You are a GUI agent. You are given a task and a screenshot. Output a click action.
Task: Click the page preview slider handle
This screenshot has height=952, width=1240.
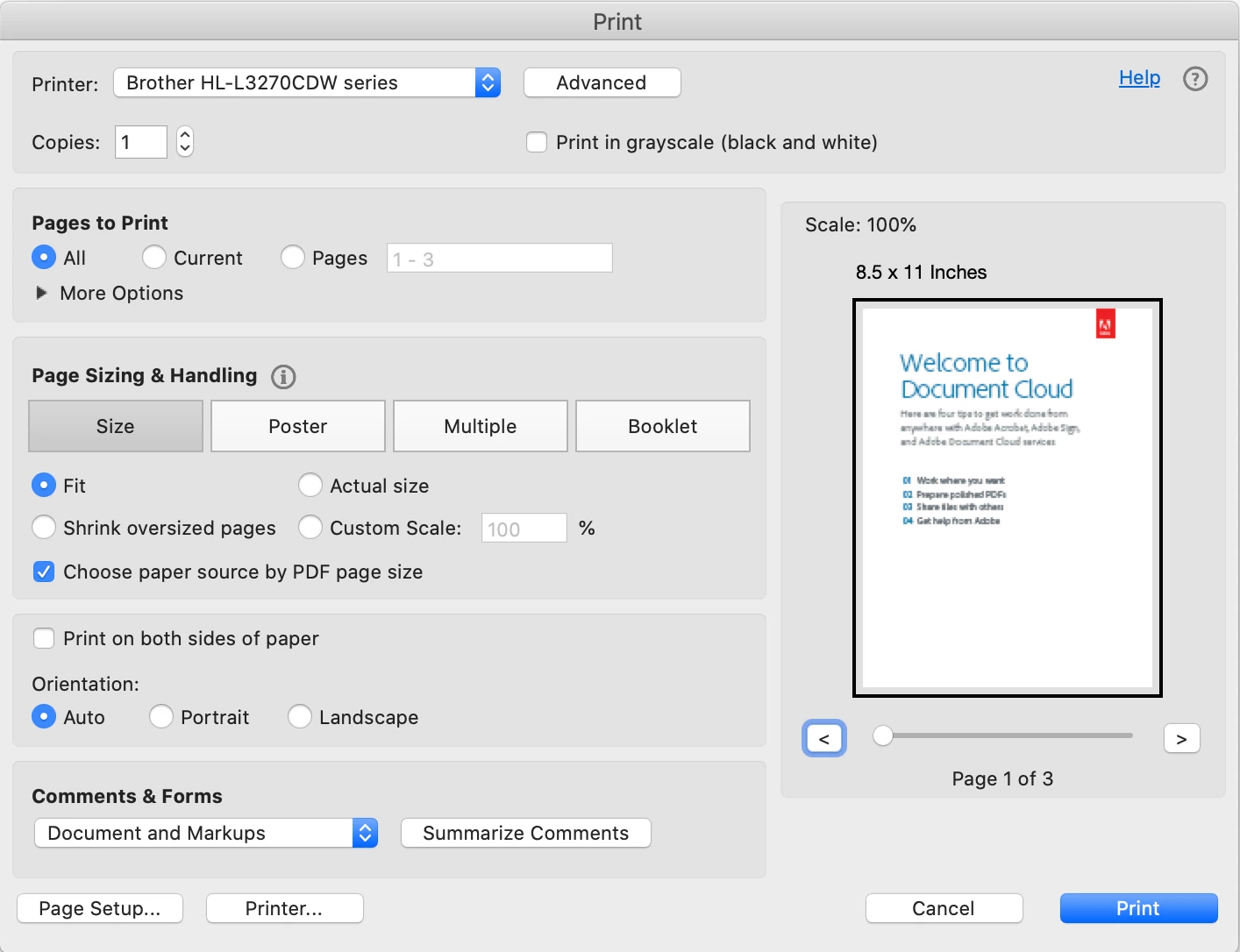point(883,736)
